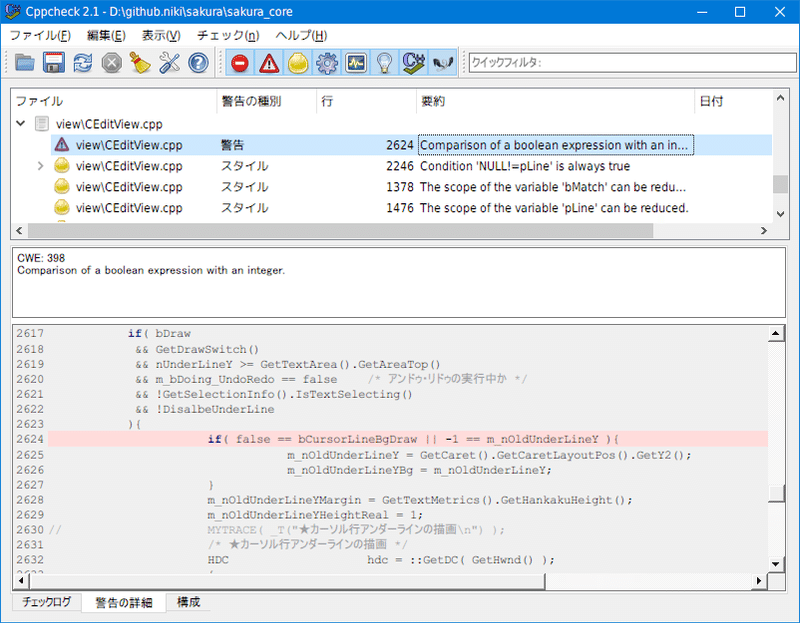Show Cppcheck results via the C logo icon

pos(411,62)
